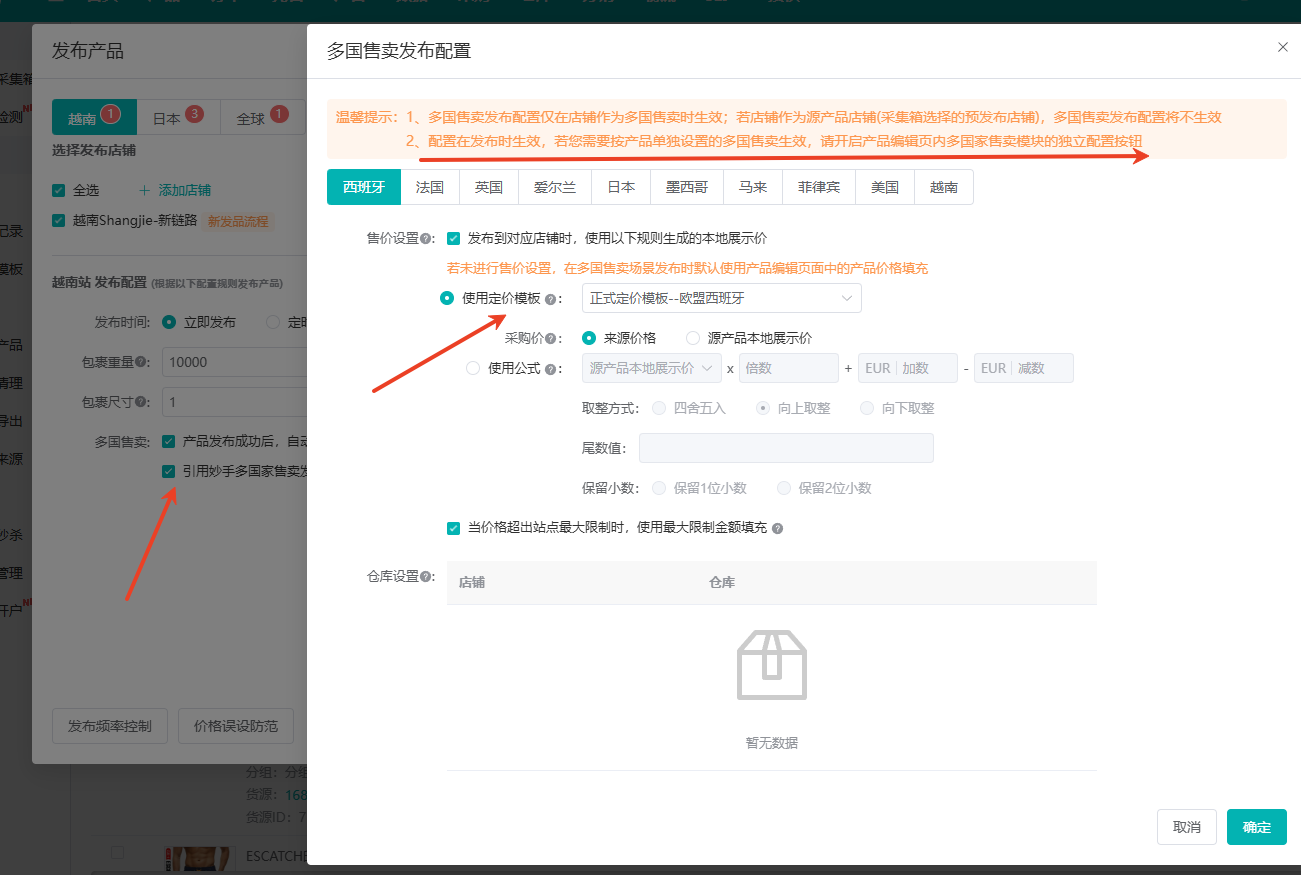
Task: Click the help icon beside 包裹重量
Action: pos(141,362)
